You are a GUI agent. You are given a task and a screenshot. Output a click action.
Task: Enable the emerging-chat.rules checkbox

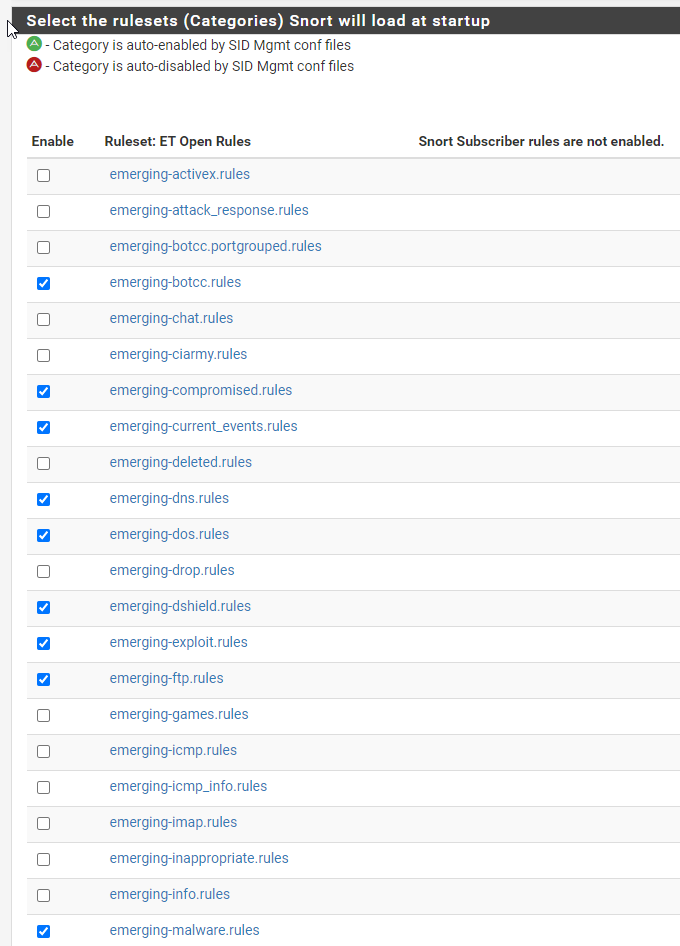click(43, 320)
